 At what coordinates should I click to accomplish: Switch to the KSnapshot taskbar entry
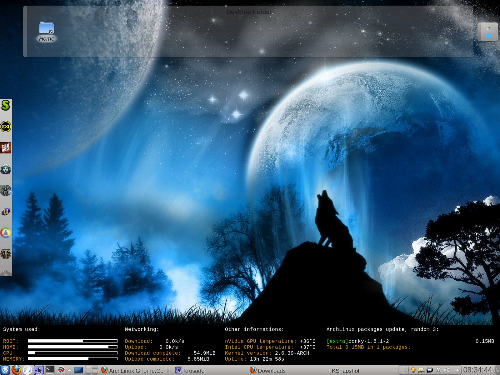pos(361,370)
